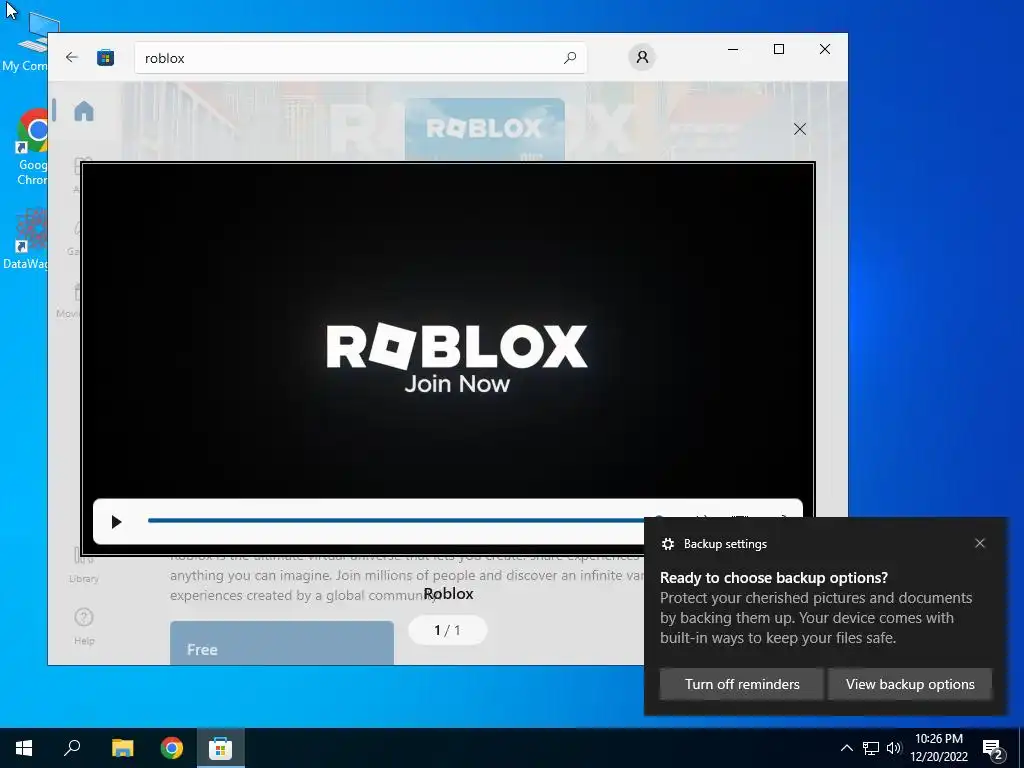Click the Free install button
This screenshot has width=1024, height=768.
coord(281,643)
